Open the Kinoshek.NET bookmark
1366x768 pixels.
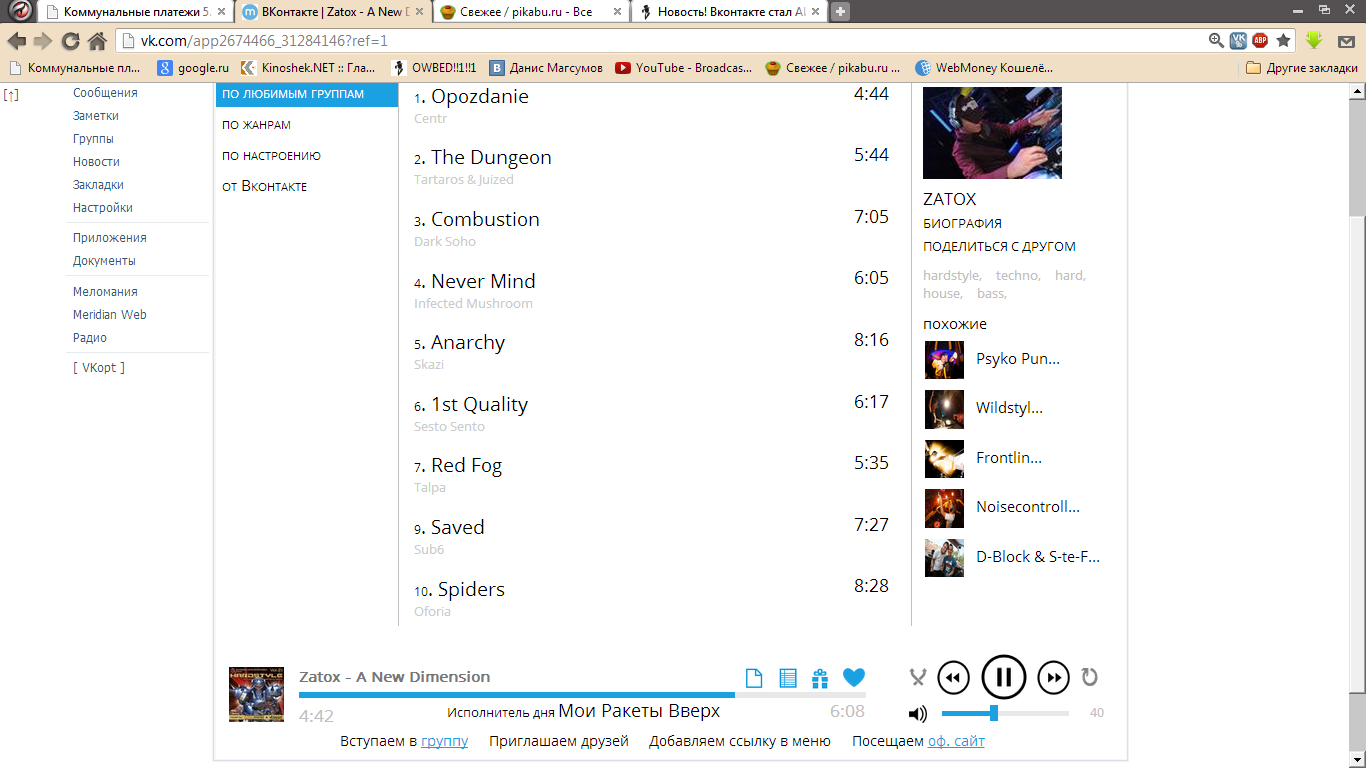point(307,68)
